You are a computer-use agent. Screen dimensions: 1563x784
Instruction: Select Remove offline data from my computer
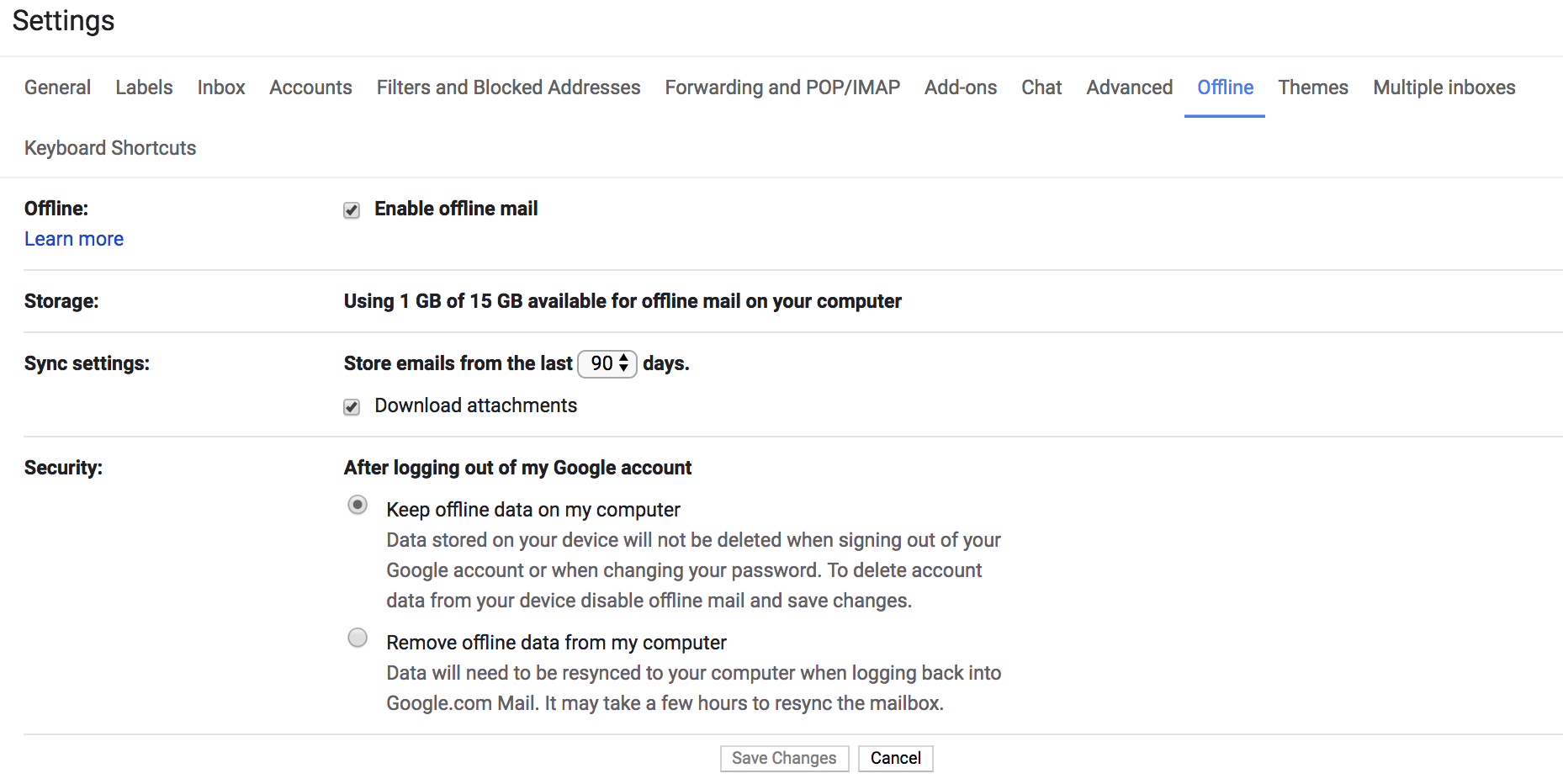click(x=358, y=638)
